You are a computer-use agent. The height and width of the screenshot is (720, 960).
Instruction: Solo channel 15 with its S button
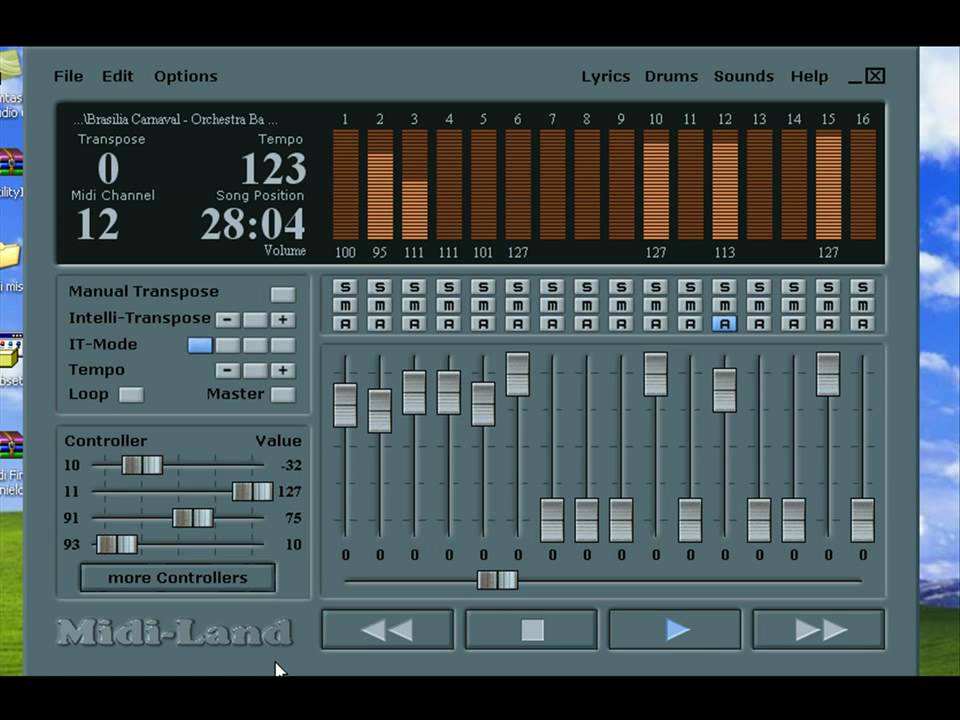(828, 287)
